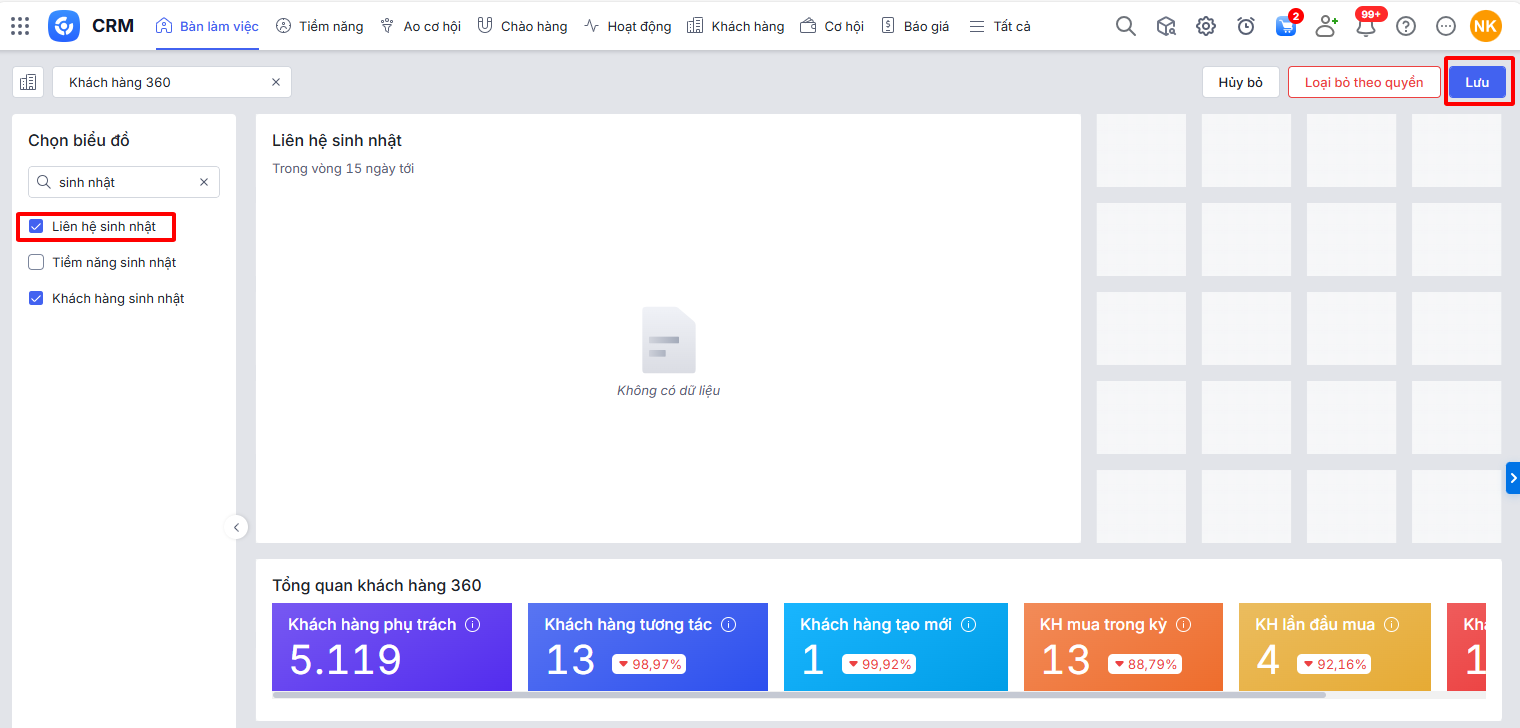
Task: Uncheck the Liên hệ sinh nhật checkbox
Action: tap(36, 227)
